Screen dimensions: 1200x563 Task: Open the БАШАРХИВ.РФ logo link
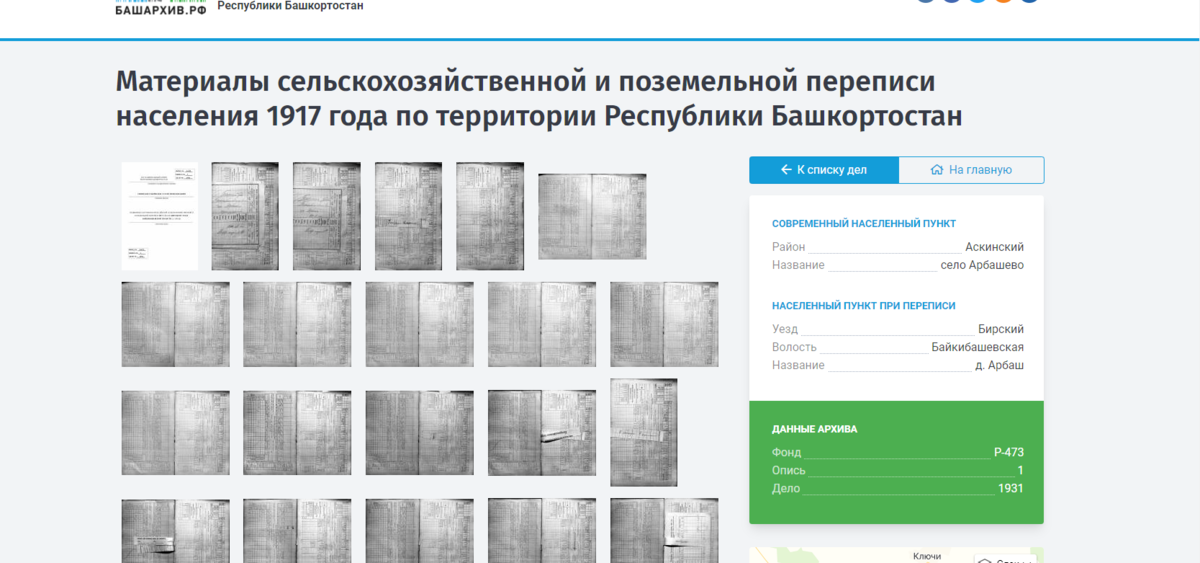click(161, 8)
